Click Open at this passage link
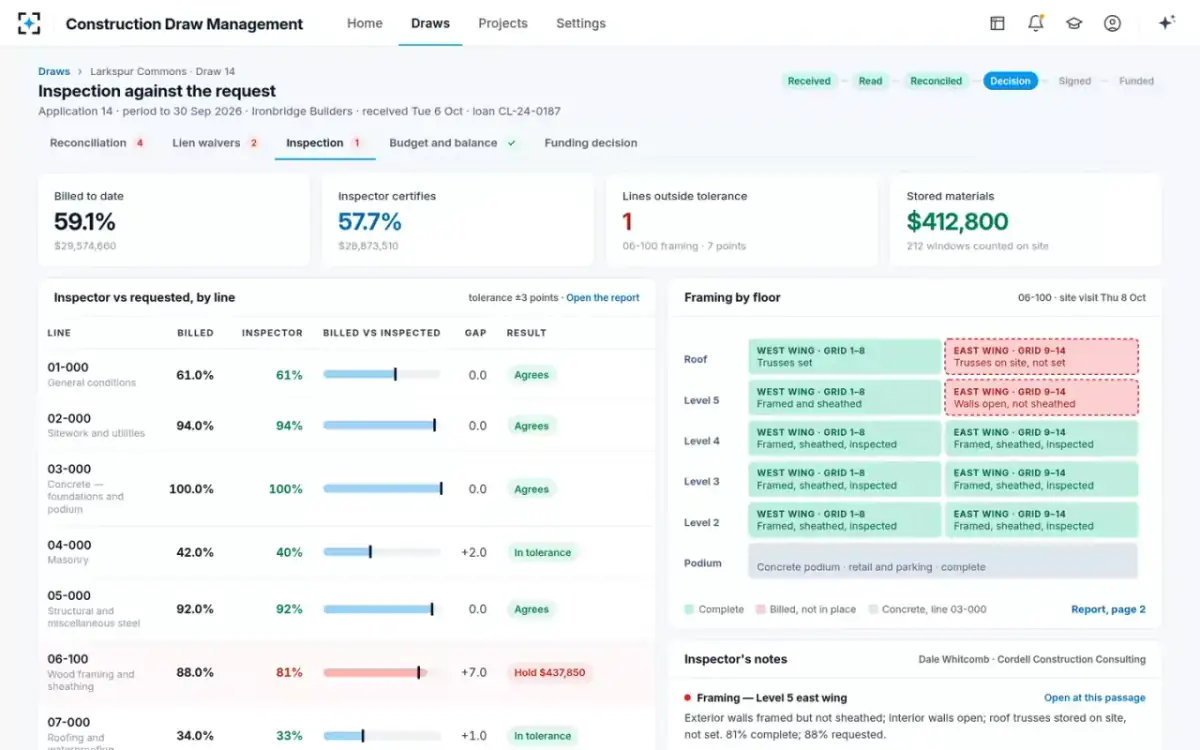 click(x=1095, y=698)
